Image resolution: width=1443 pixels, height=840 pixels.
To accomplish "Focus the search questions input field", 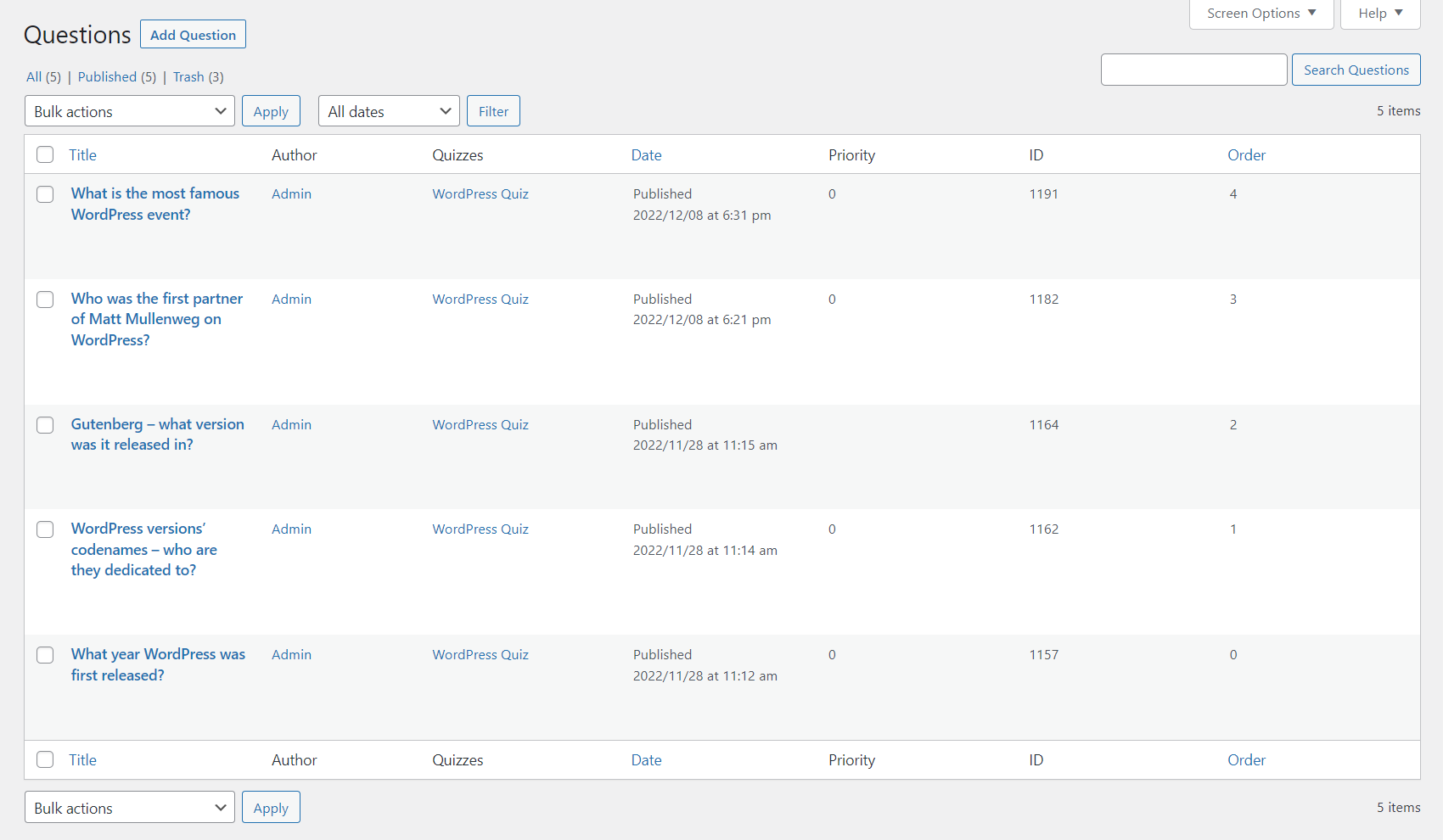I will tap(1193, 70).
